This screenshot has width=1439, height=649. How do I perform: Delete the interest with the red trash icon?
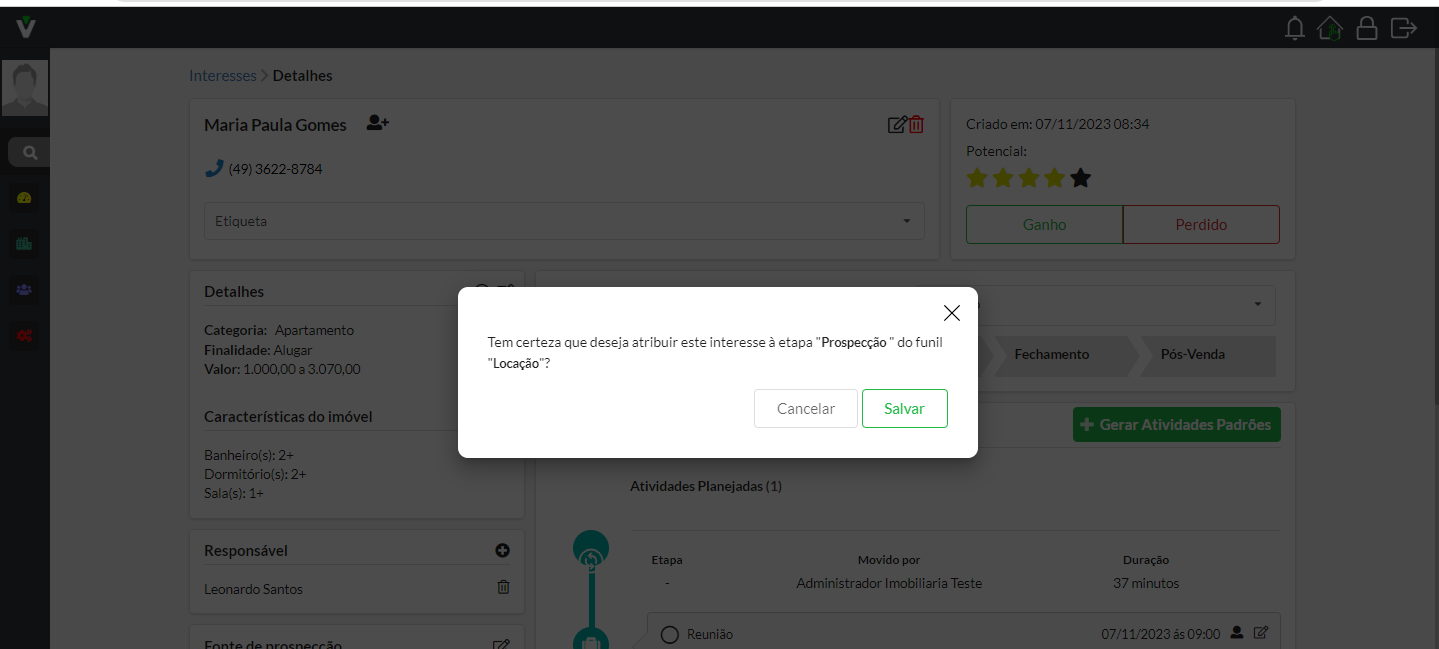pyautogui.click(x=917, y=125)
